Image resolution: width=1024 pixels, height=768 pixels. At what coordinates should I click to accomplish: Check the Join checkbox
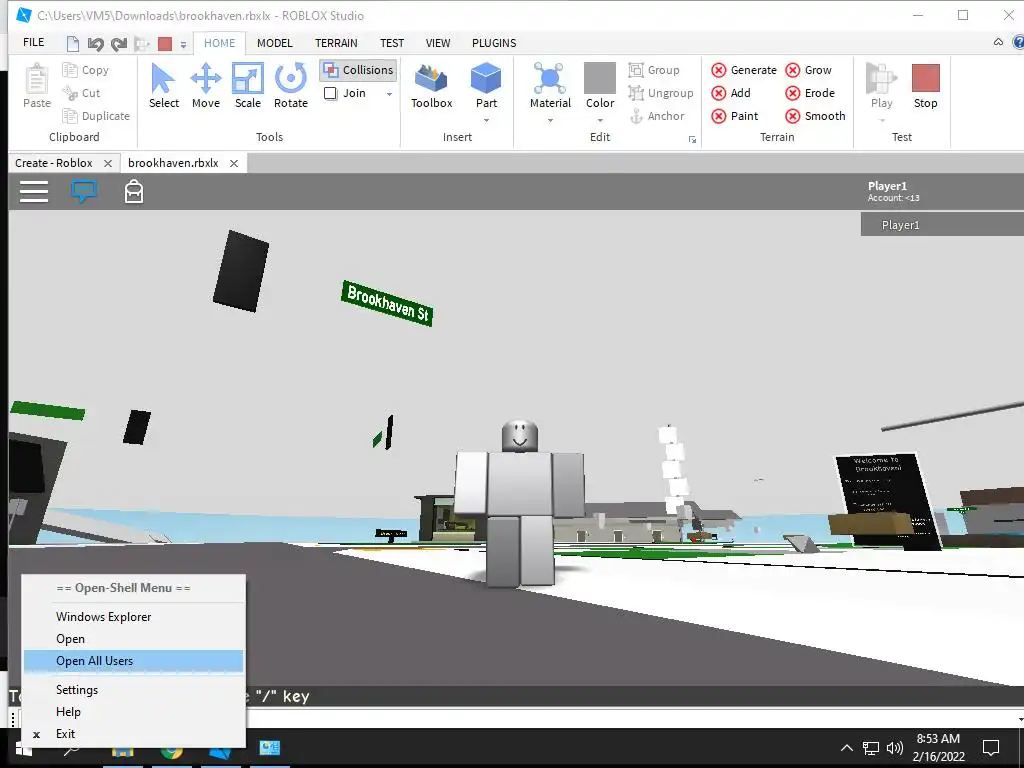tap(330, 93)
